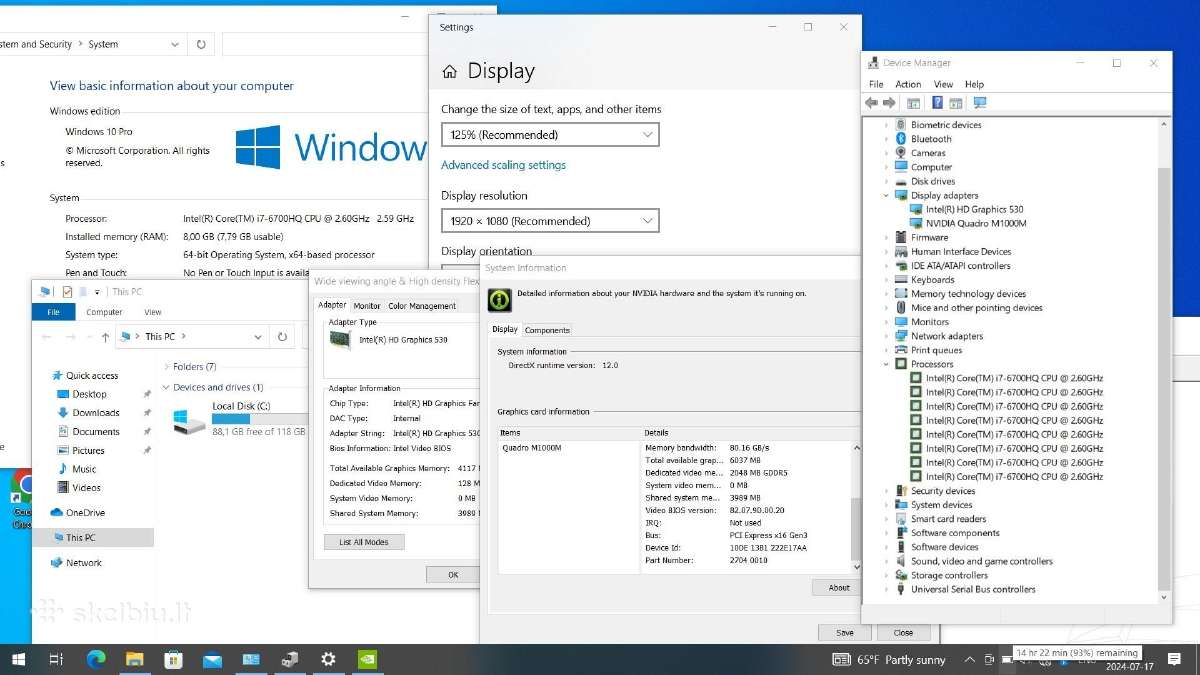The image size is (1200, 675).
Task: Open the 125% (Recommended) scaling dropdown
Action: click(550, 134)
